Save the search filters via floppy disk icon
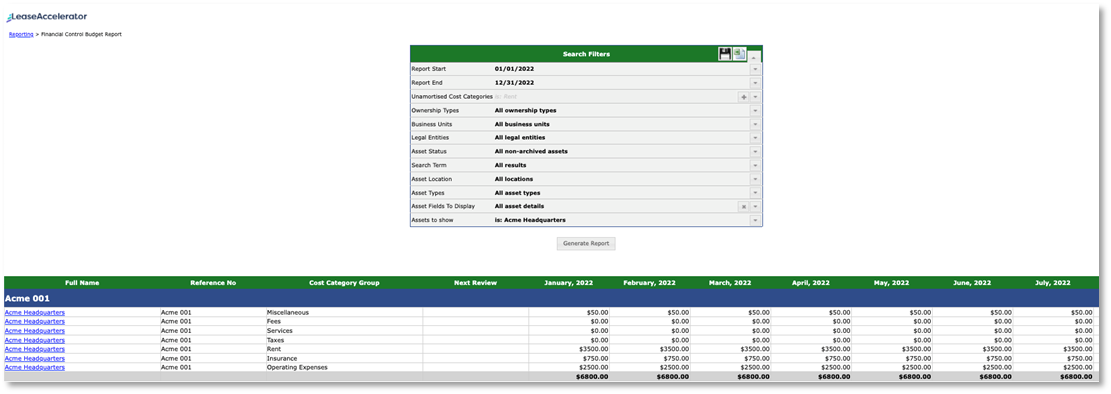Image resolution: width=1111 pixels, height=394 pixels. pyautogui.click(x=724, y=54)
